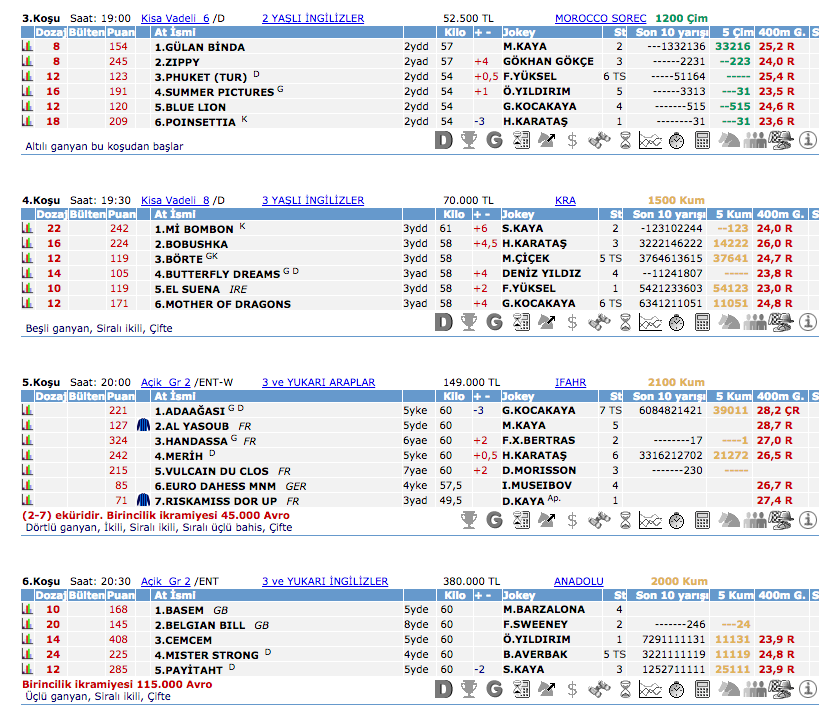Open the hourglass icon in race 6 toolbar
Viewport: 836px width, 715px height.
(625, 689)
